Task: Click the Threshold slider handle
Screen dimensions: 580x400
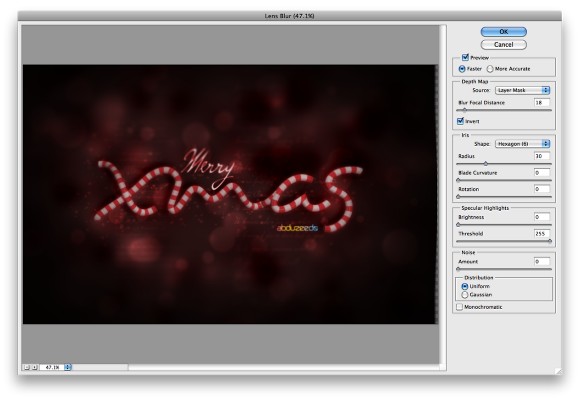Action: click(x=550, y=241)
